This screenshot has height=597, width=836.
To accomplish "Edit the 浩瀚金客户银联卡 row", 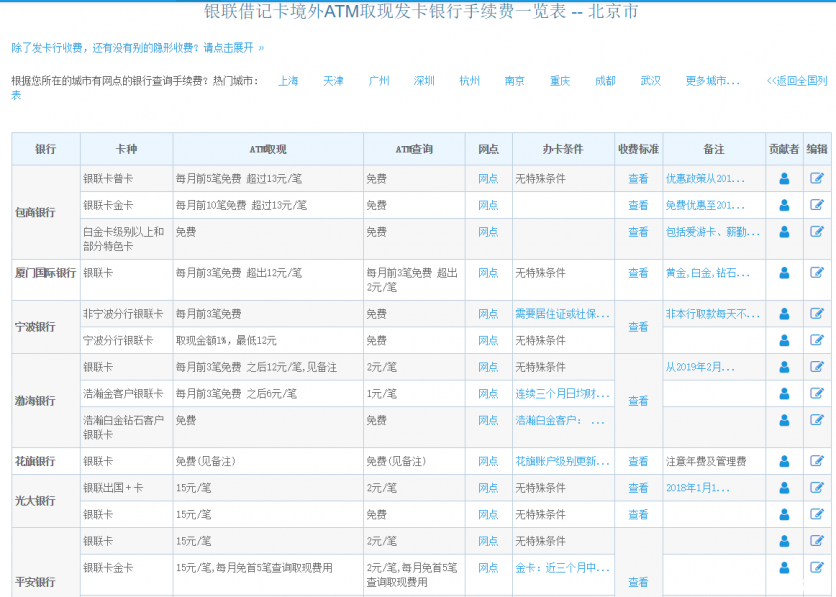I will 817,393.
